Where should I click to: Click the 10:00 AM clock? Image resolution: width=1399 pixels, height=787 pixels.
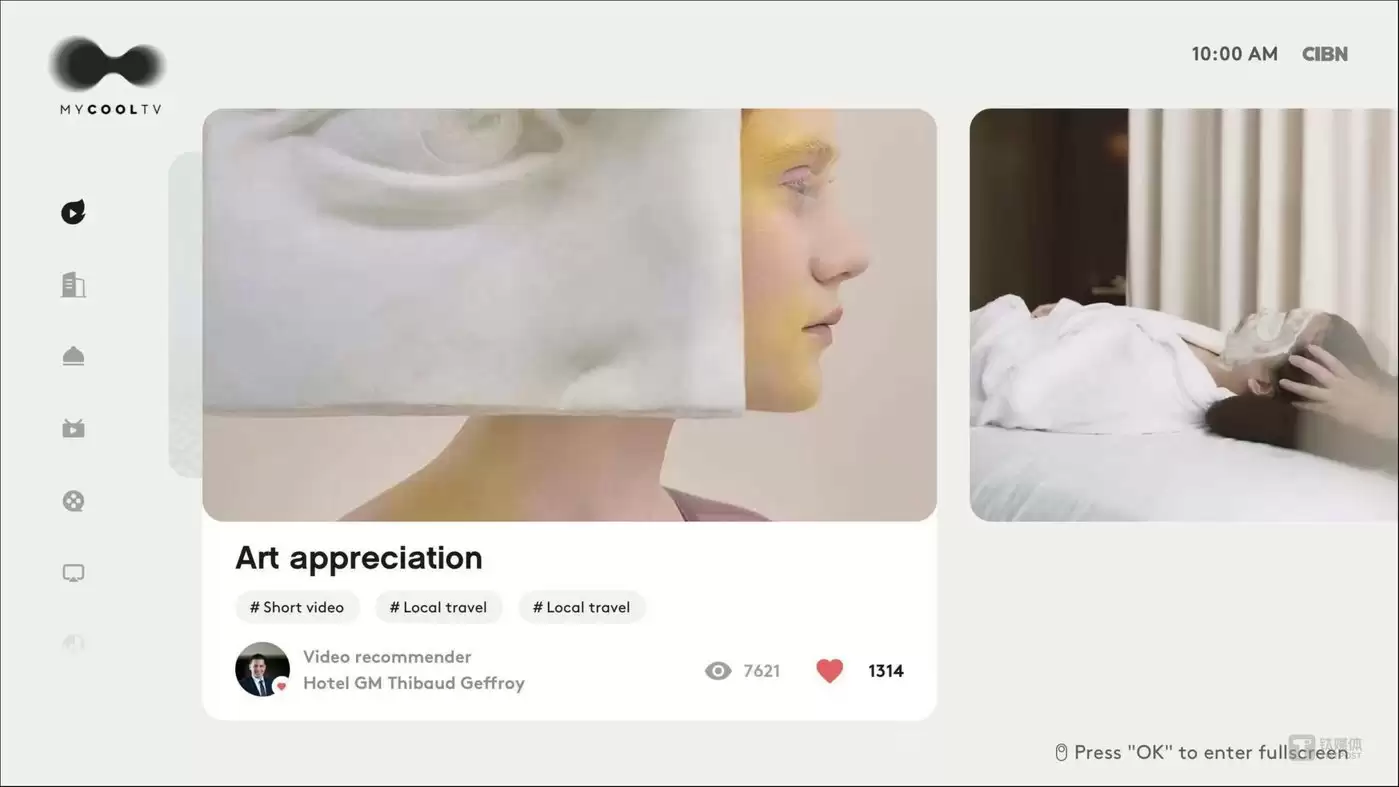click(x=1234, y=54)
